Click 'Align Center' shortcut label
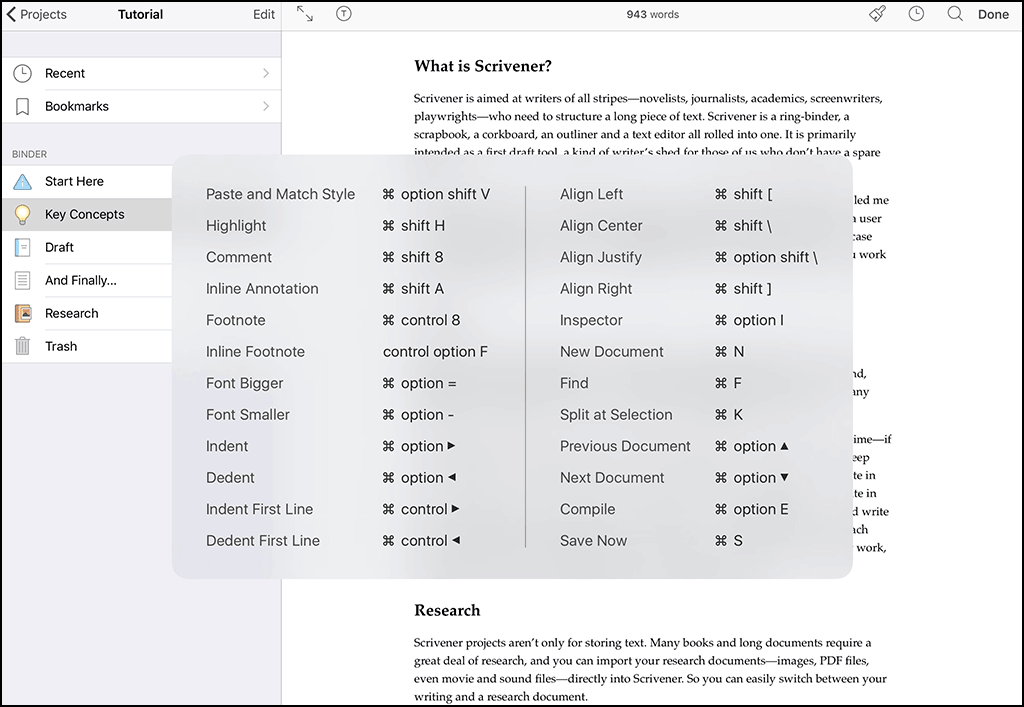The image size is (1024, 707). click(601, 226)
